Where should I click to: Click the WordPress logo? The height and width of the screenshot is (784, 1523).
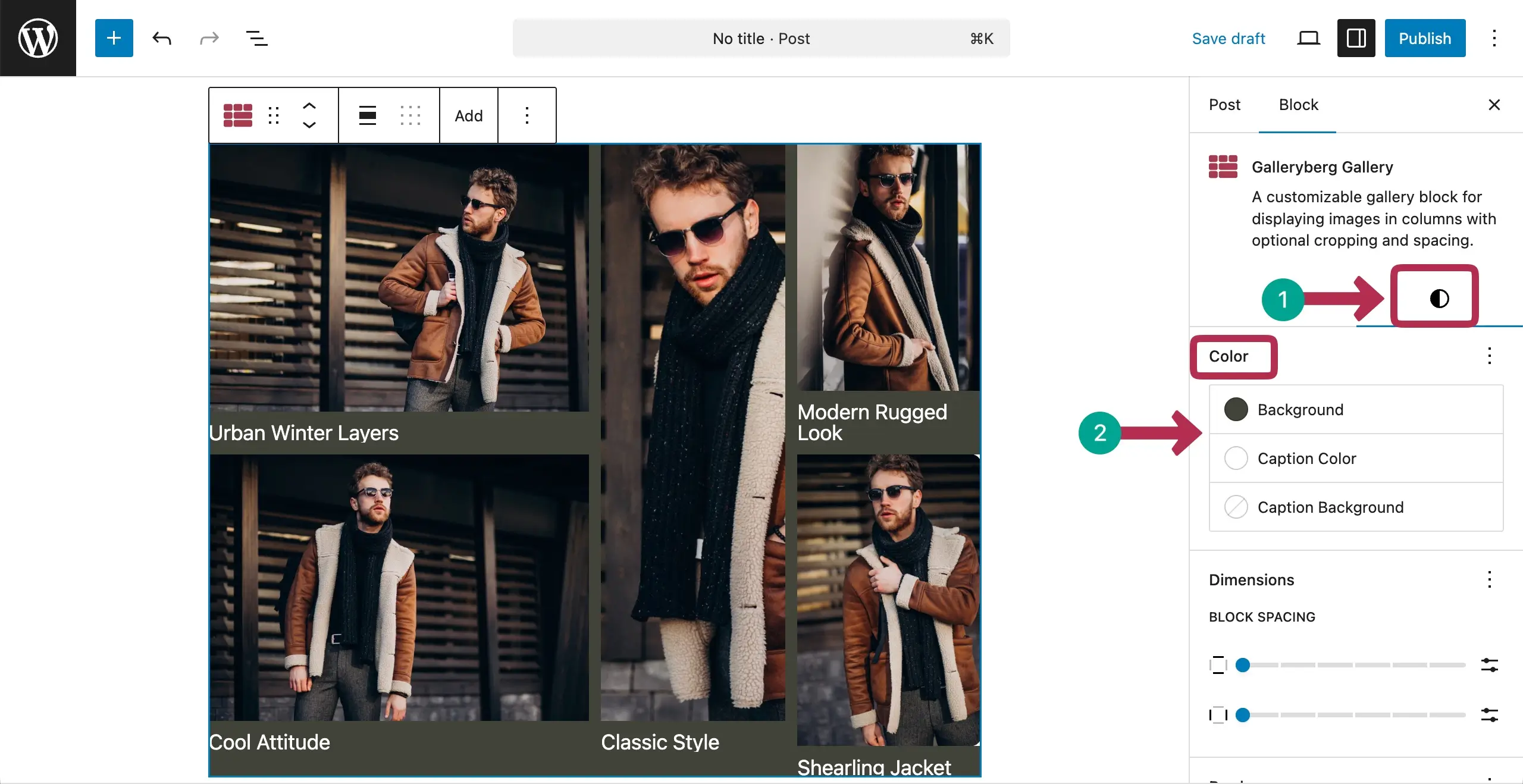coord(37,37)
